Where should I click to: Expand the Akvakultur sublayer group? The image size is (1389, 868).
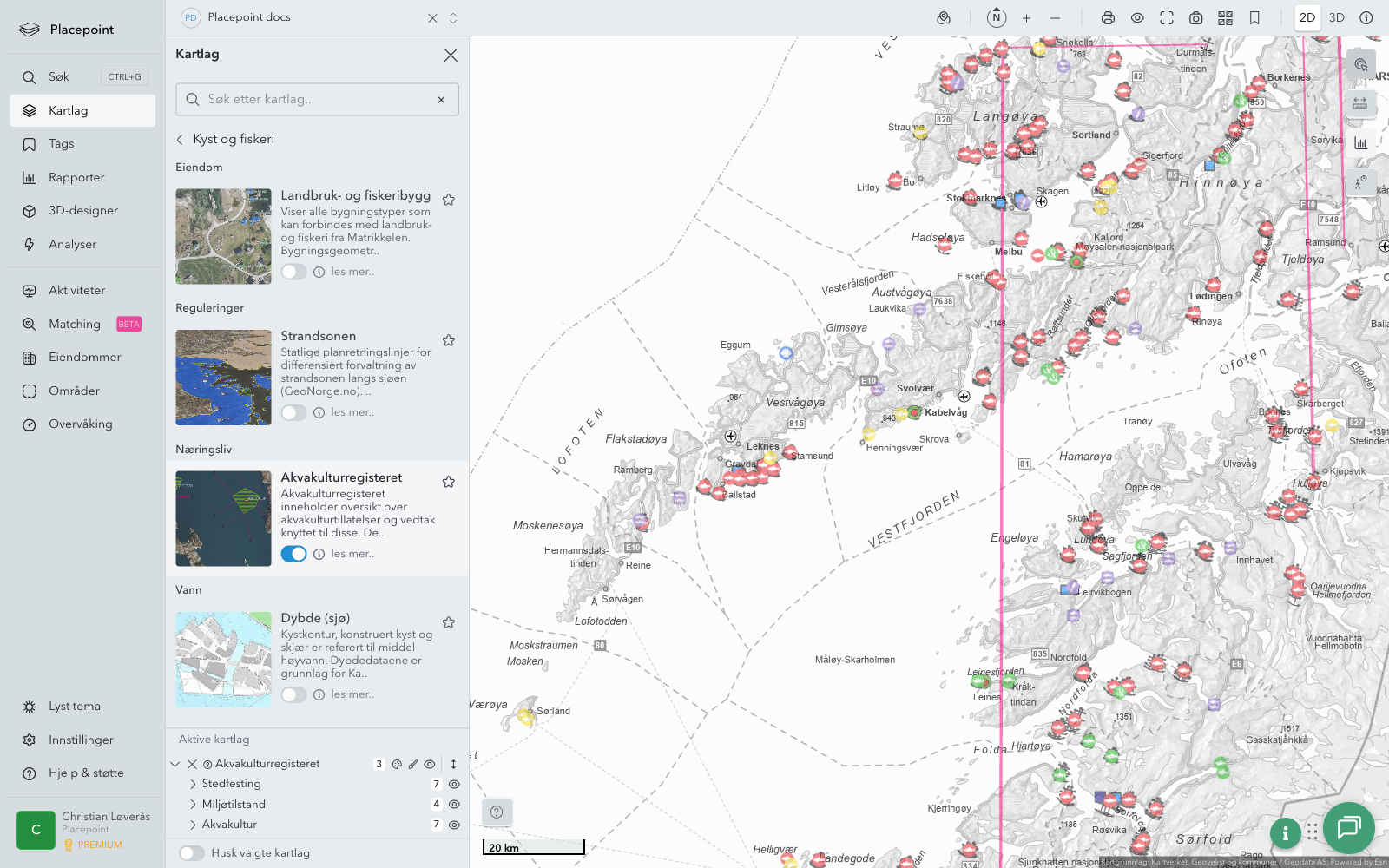tap(193, 825)
